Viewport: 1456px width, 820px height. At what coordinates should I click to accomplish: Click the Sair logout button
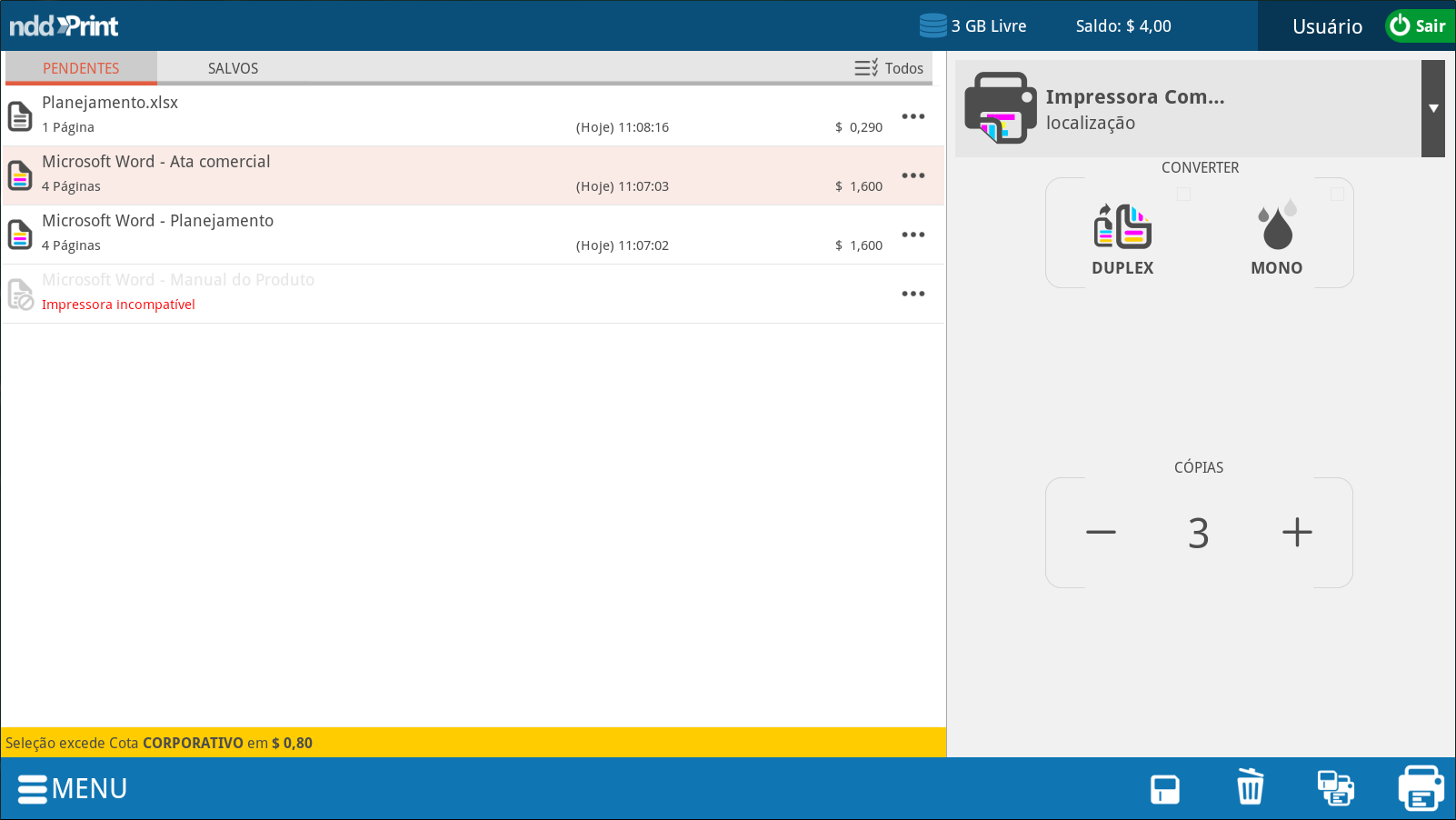1419,25
